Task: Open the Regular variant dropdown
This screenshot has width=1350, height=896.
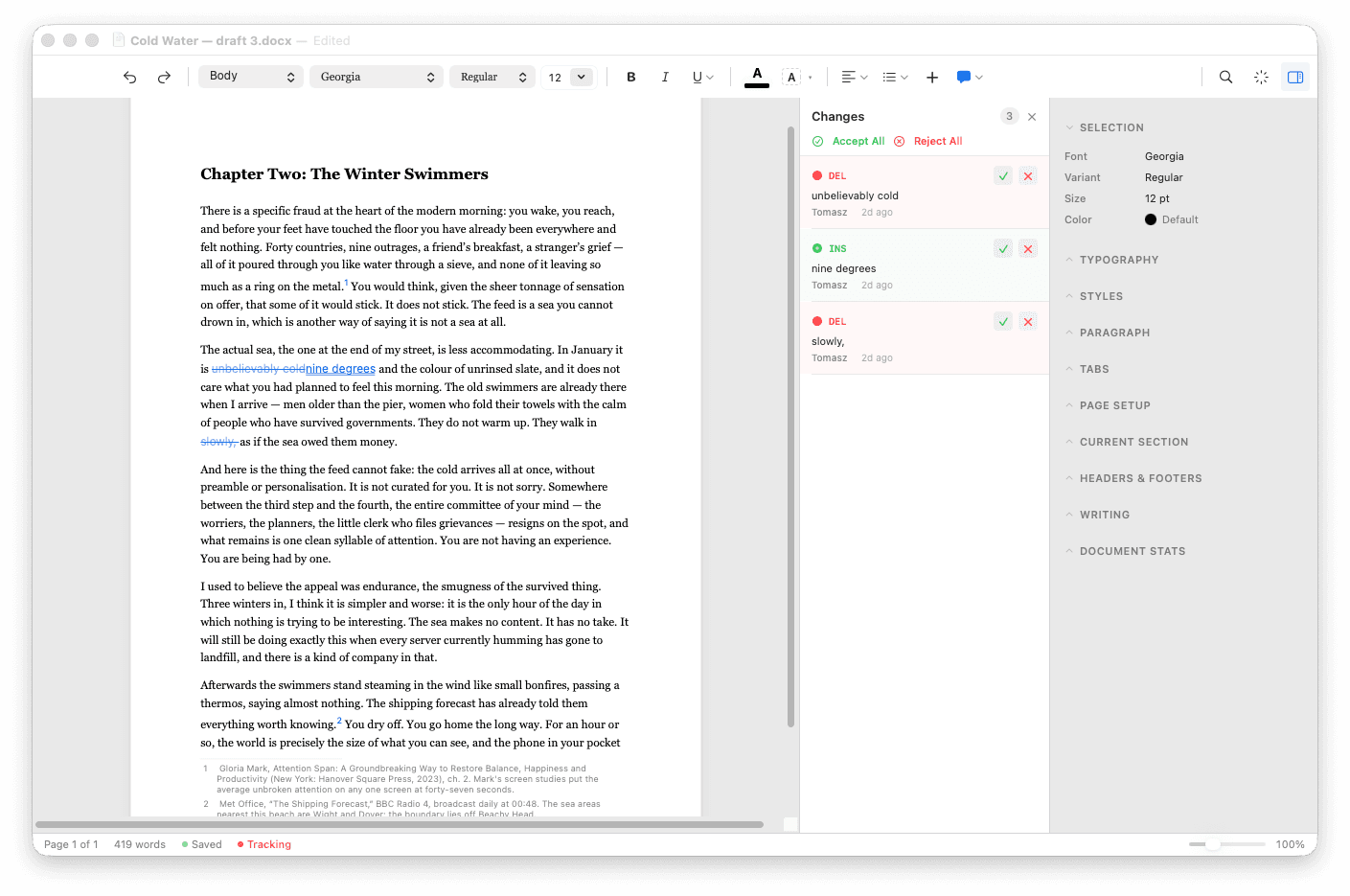Action: point(492,77)
